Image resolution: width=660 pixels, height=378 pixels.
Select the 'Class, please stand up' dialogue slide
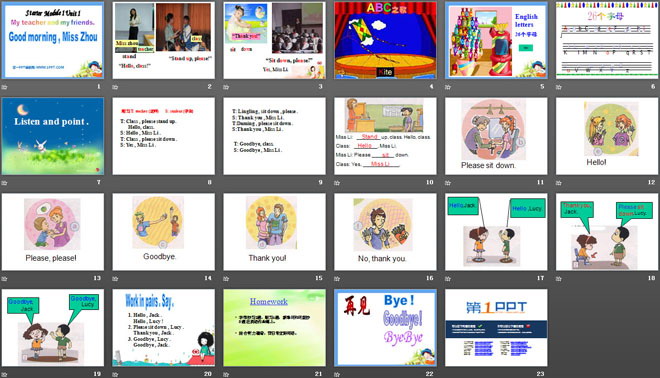click(163, 136)
